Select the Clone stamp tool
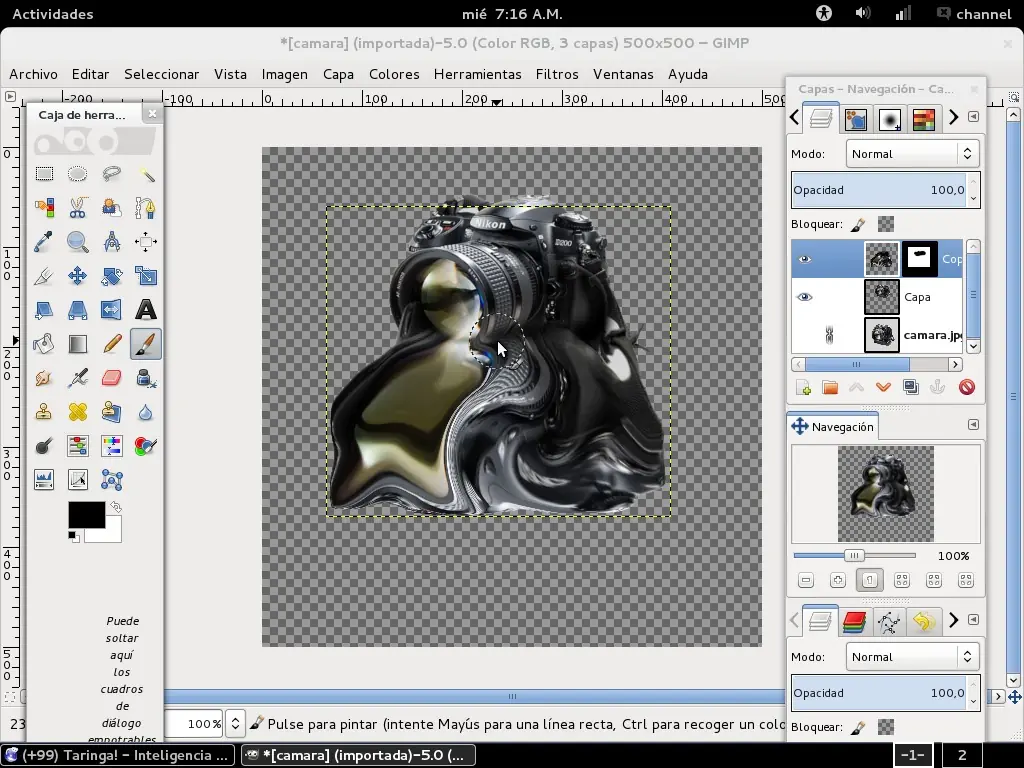Screen dimensions: 1024x768 (44, 411)
